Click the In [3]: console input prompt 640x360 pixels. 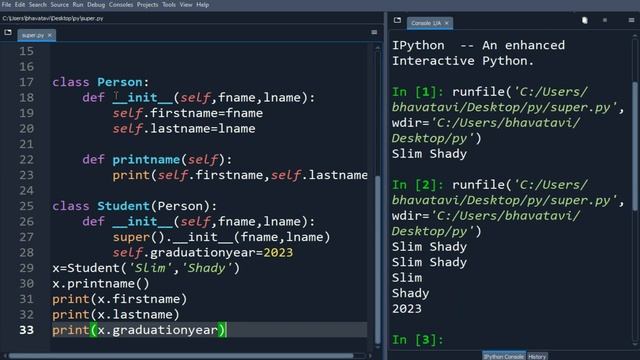point(418,340)
